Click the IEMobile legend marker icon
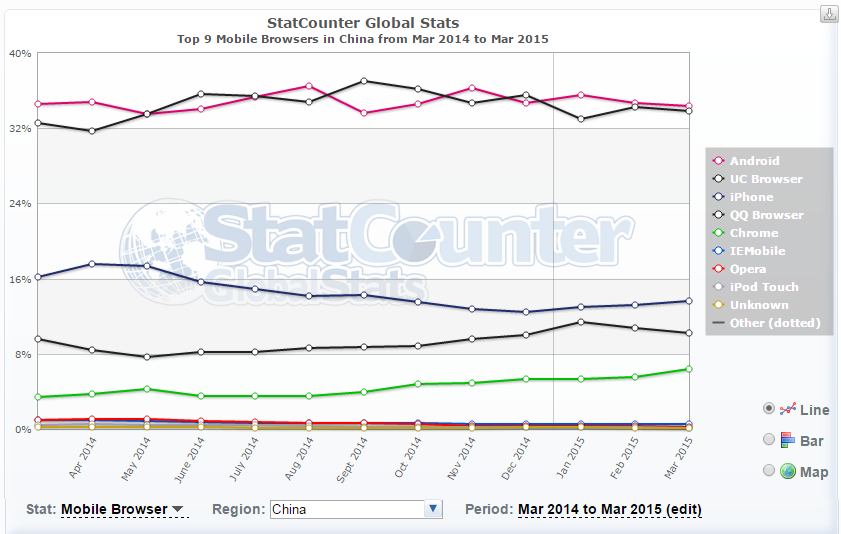Viewport: 841px width, 534px height. point(718,251)
